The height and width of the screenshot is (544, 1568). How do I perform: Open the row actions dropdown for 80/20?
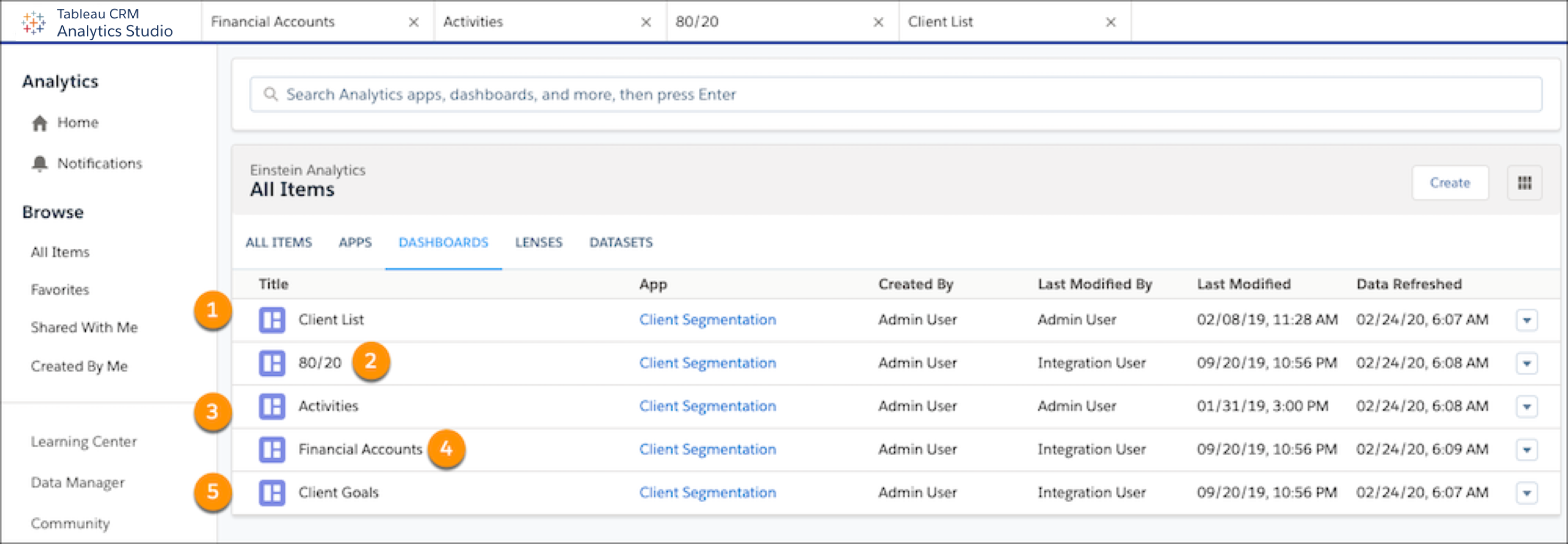point(1527,363)
